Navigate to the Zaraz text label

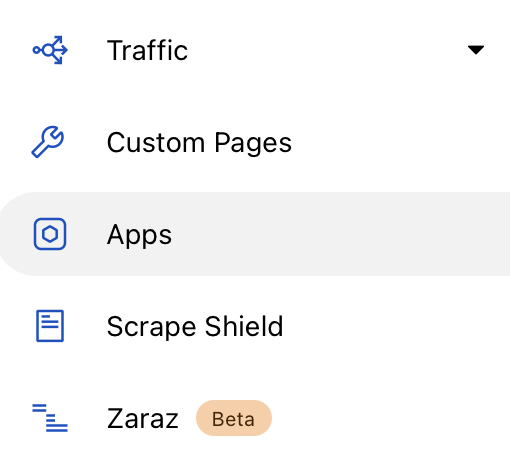pos(143,419)
